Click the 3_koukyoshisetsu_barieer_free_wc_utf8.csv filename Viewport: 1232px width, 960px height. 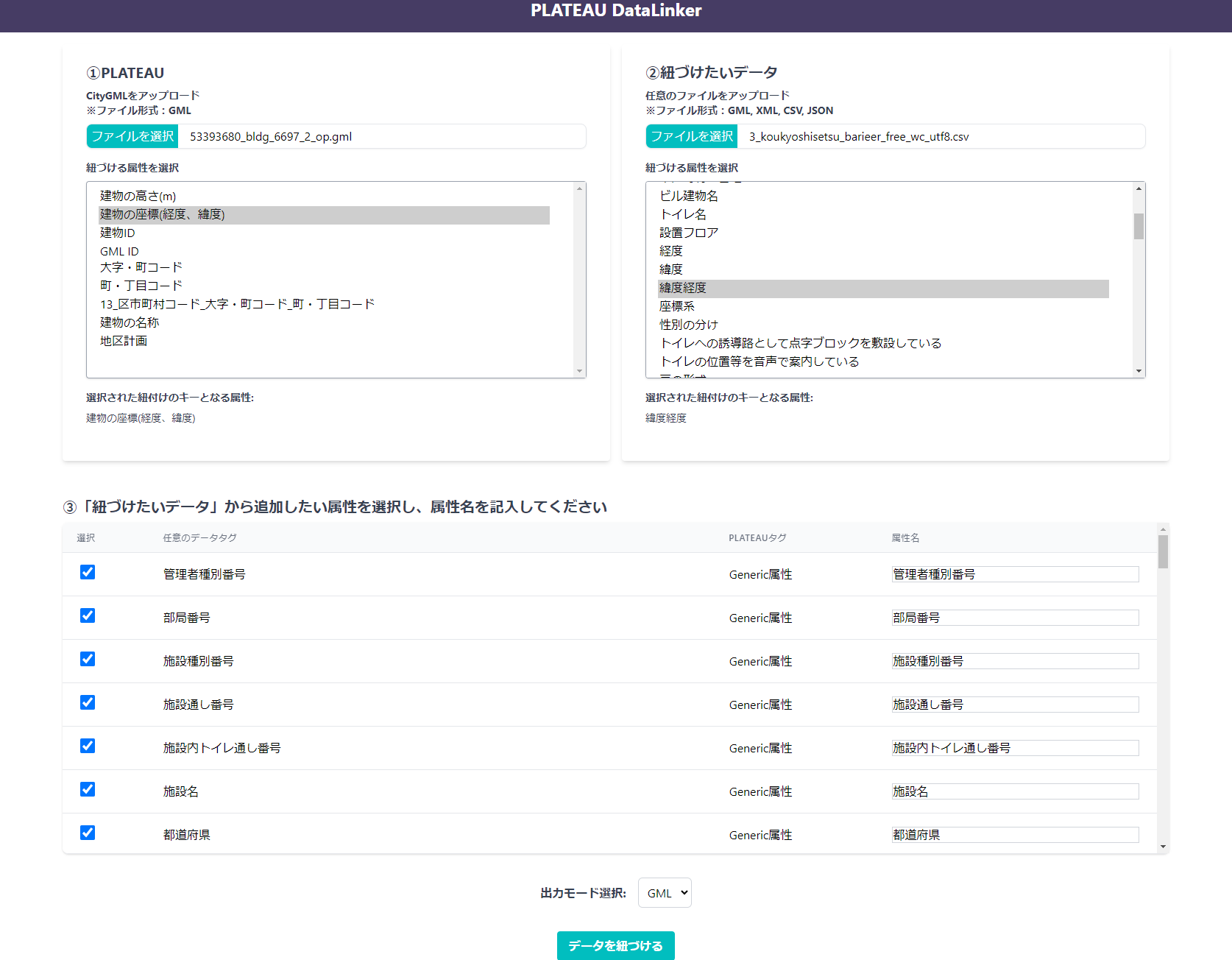859,137
